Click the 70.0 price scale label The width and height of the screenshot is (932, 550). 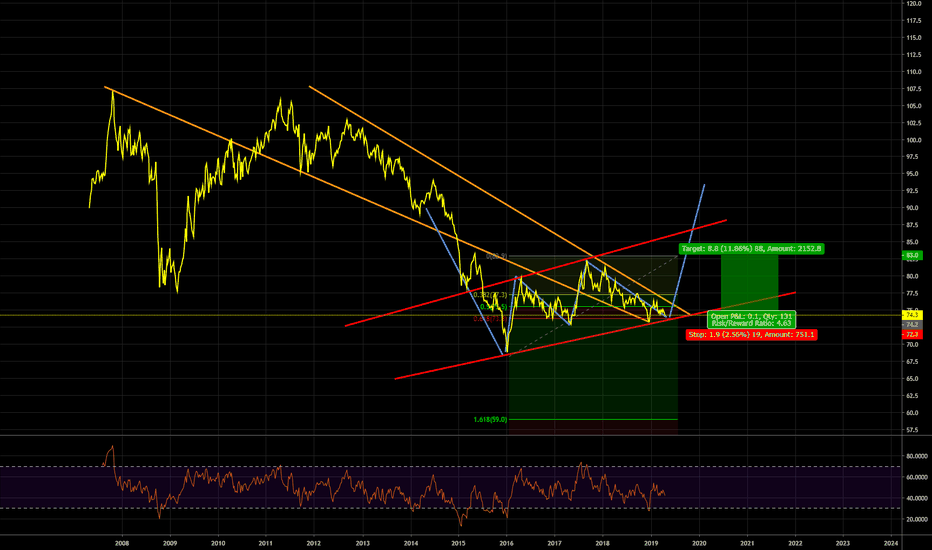pos(914,345)
